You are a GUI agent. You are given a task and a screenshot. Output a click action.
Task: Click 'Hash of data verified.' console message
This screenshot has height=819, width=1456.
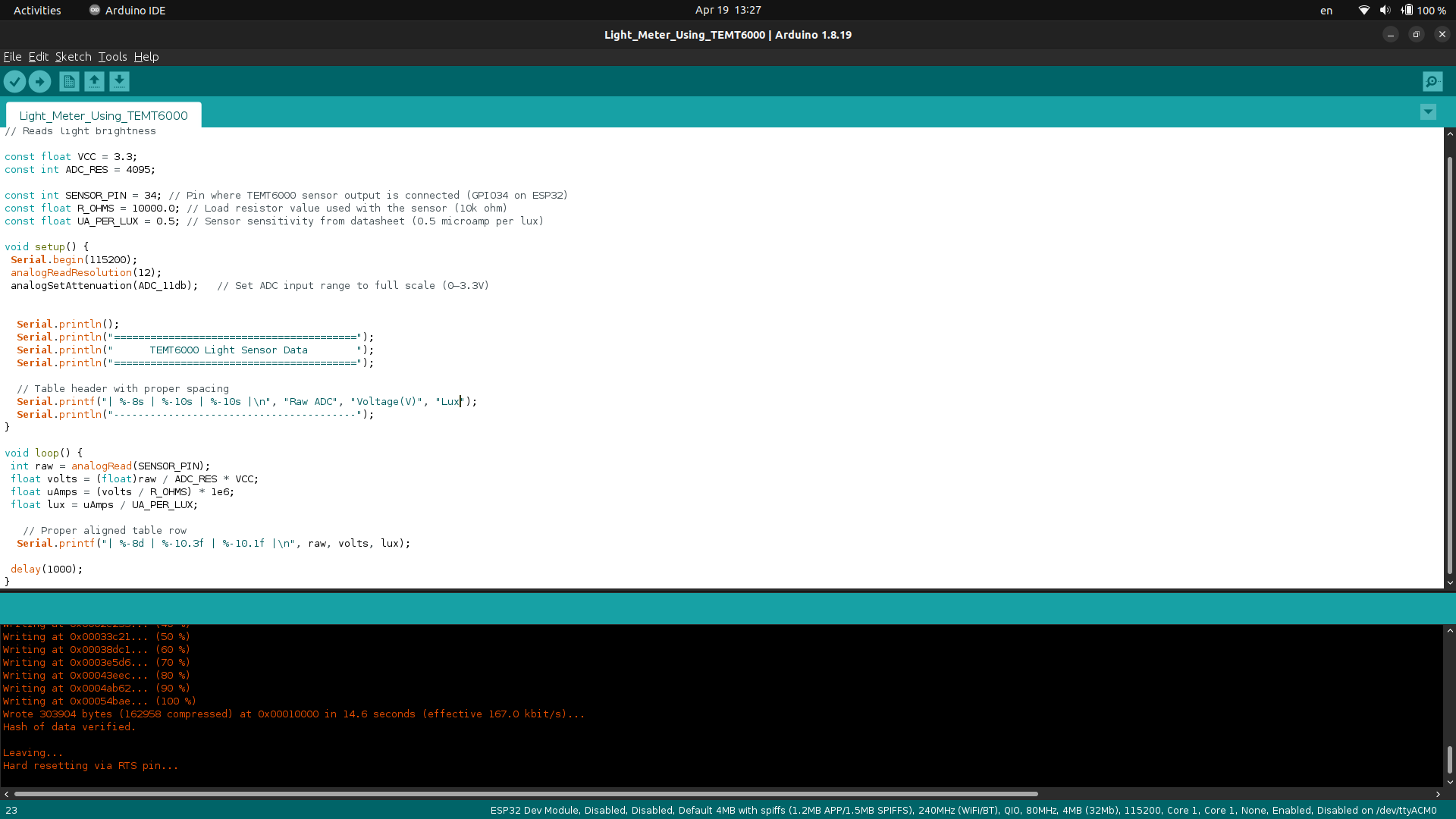pyautogui.click(x=68, y=727)
